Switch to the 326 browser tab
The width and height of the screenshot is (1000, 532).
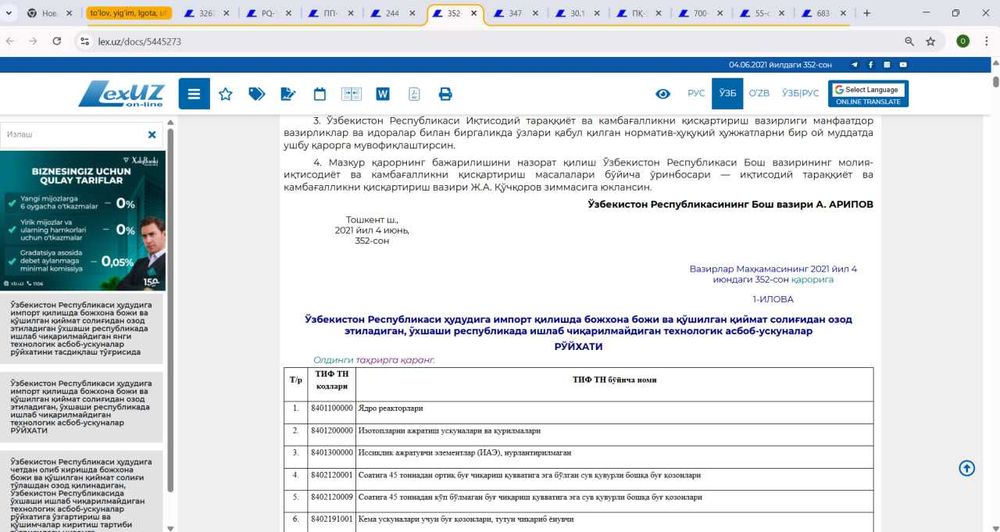[205, 13]
